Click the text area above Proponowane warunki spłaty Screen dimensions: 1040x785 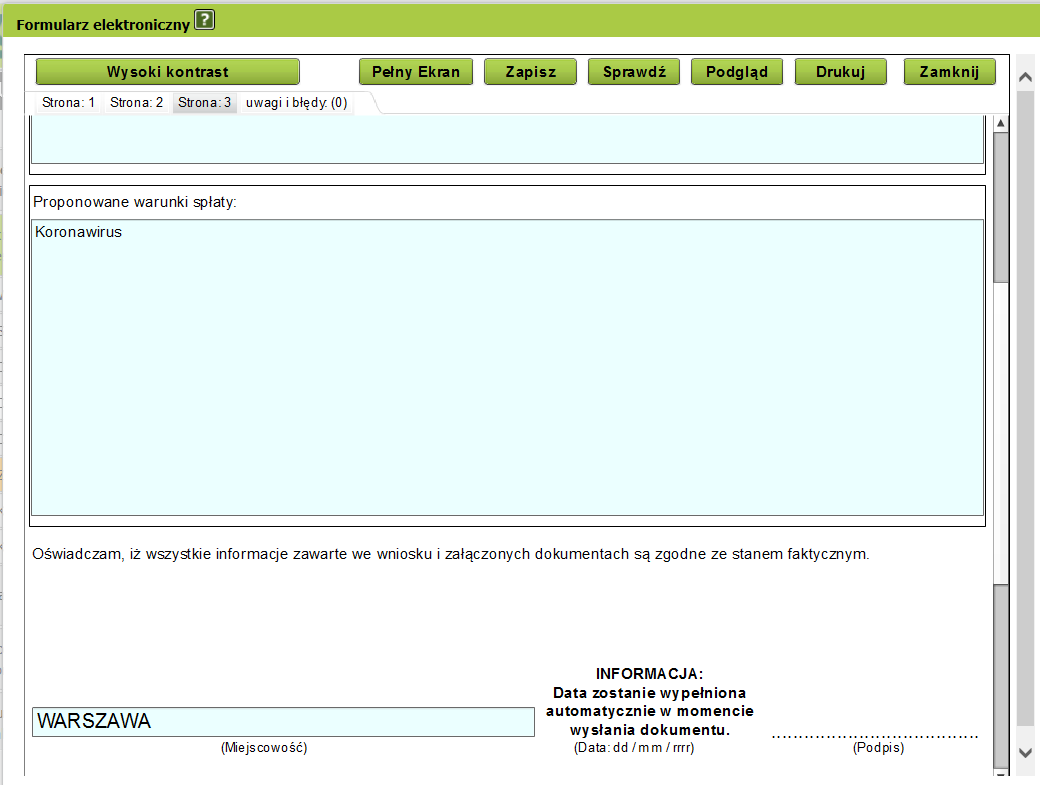[507, 140]
